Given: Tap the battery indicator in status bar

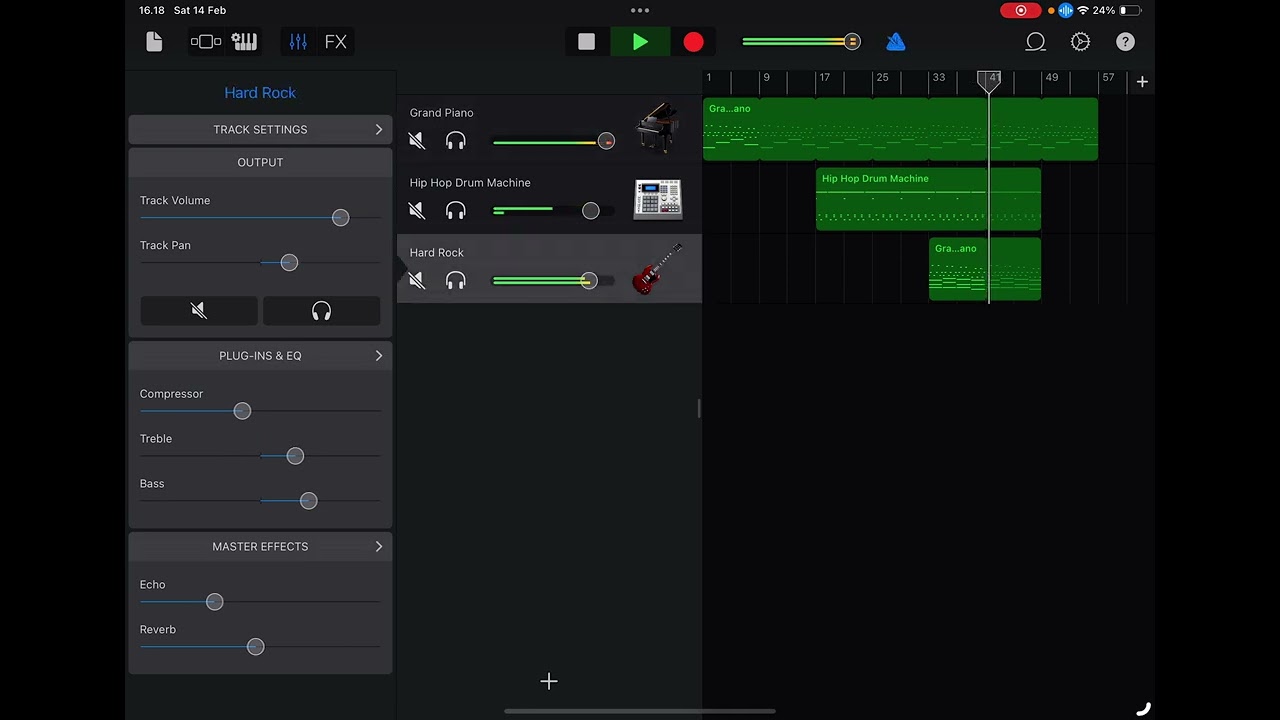Looking at the screenshot, I should pos(1129,10).
